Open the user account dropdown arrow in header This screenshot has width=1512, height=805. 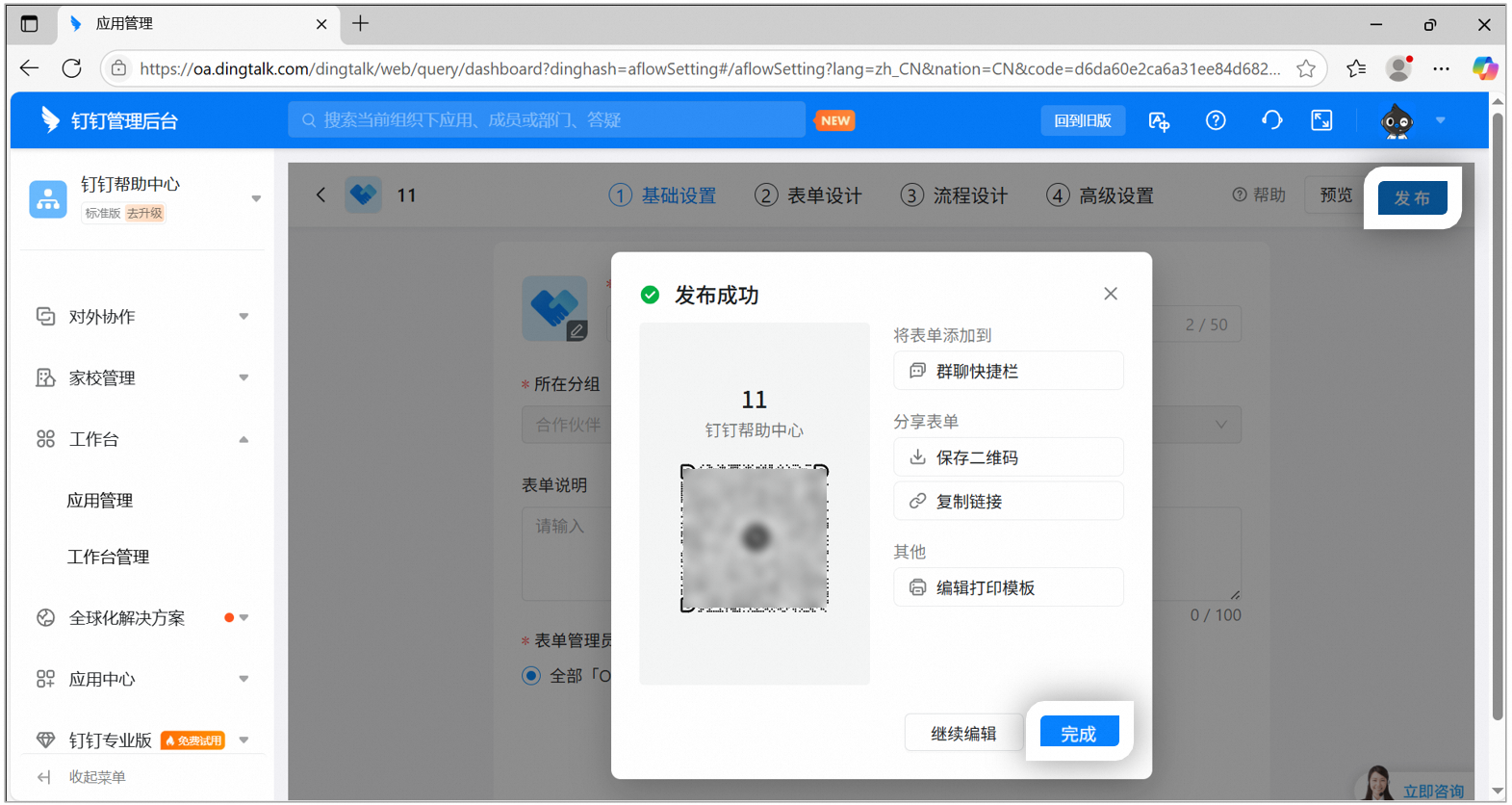1441,120
